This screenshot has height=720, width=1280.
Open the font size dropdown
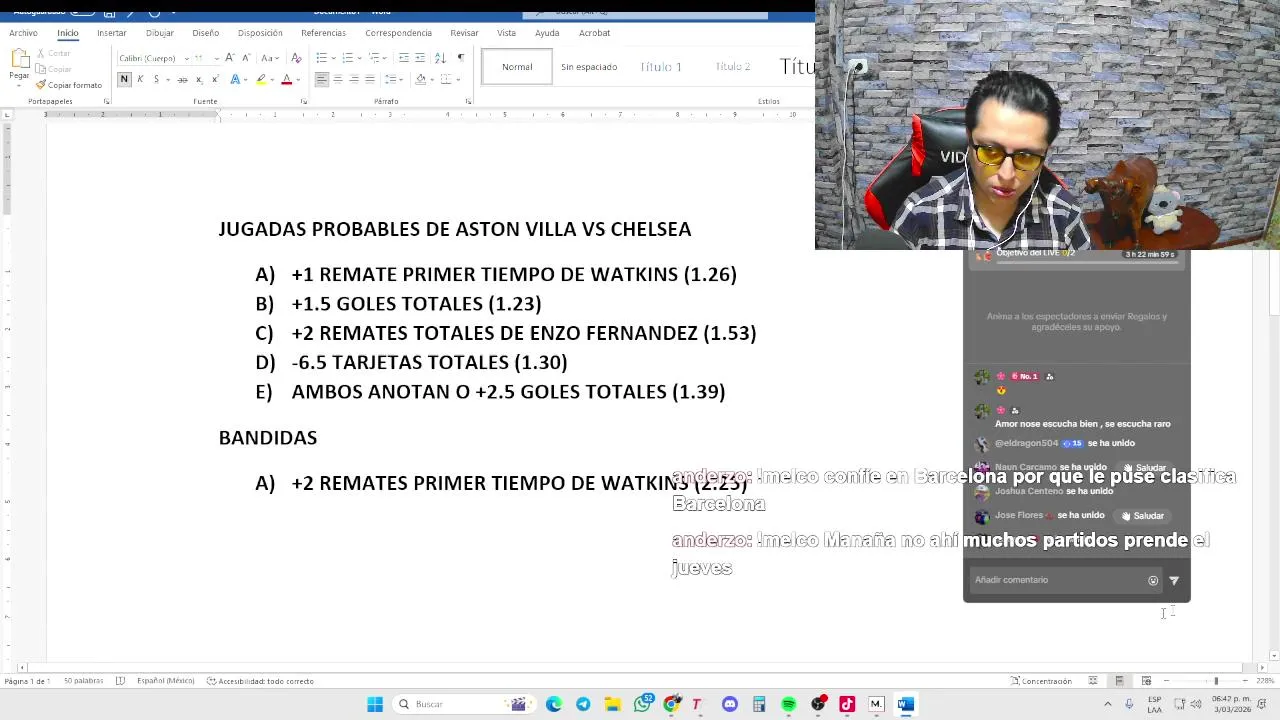click(x=215, y=58)
